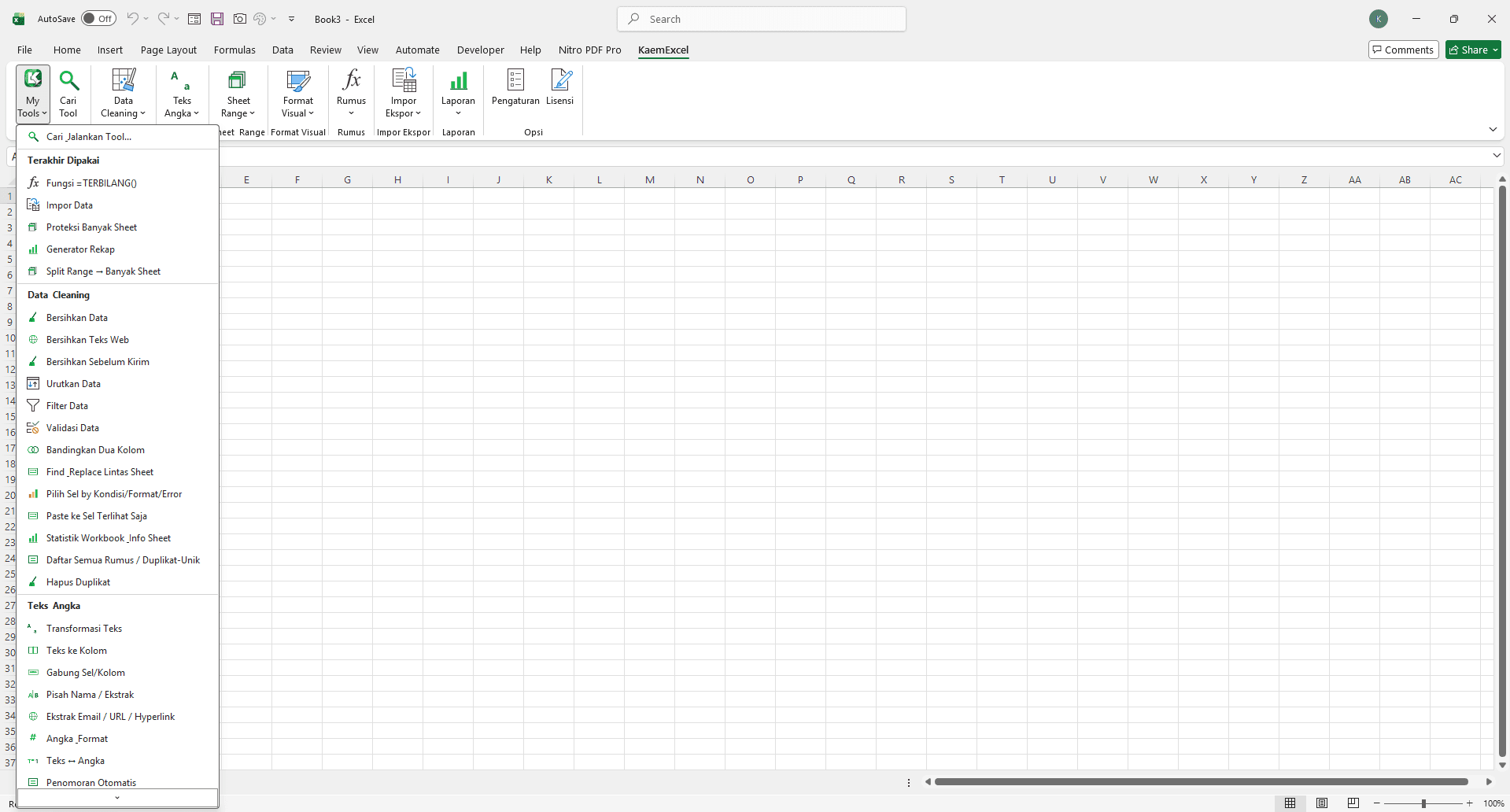
Task: Click zoom level 100% indicator
Action: (1493, 803)
